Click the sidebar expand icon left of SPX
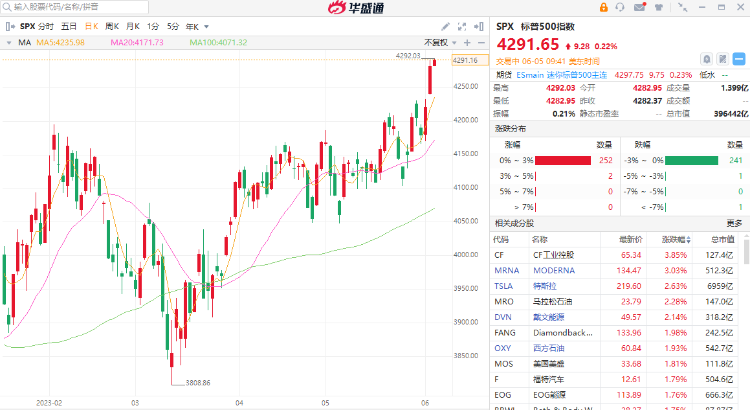The height and width of the screenshot is (410, 750). pos(10,27)
